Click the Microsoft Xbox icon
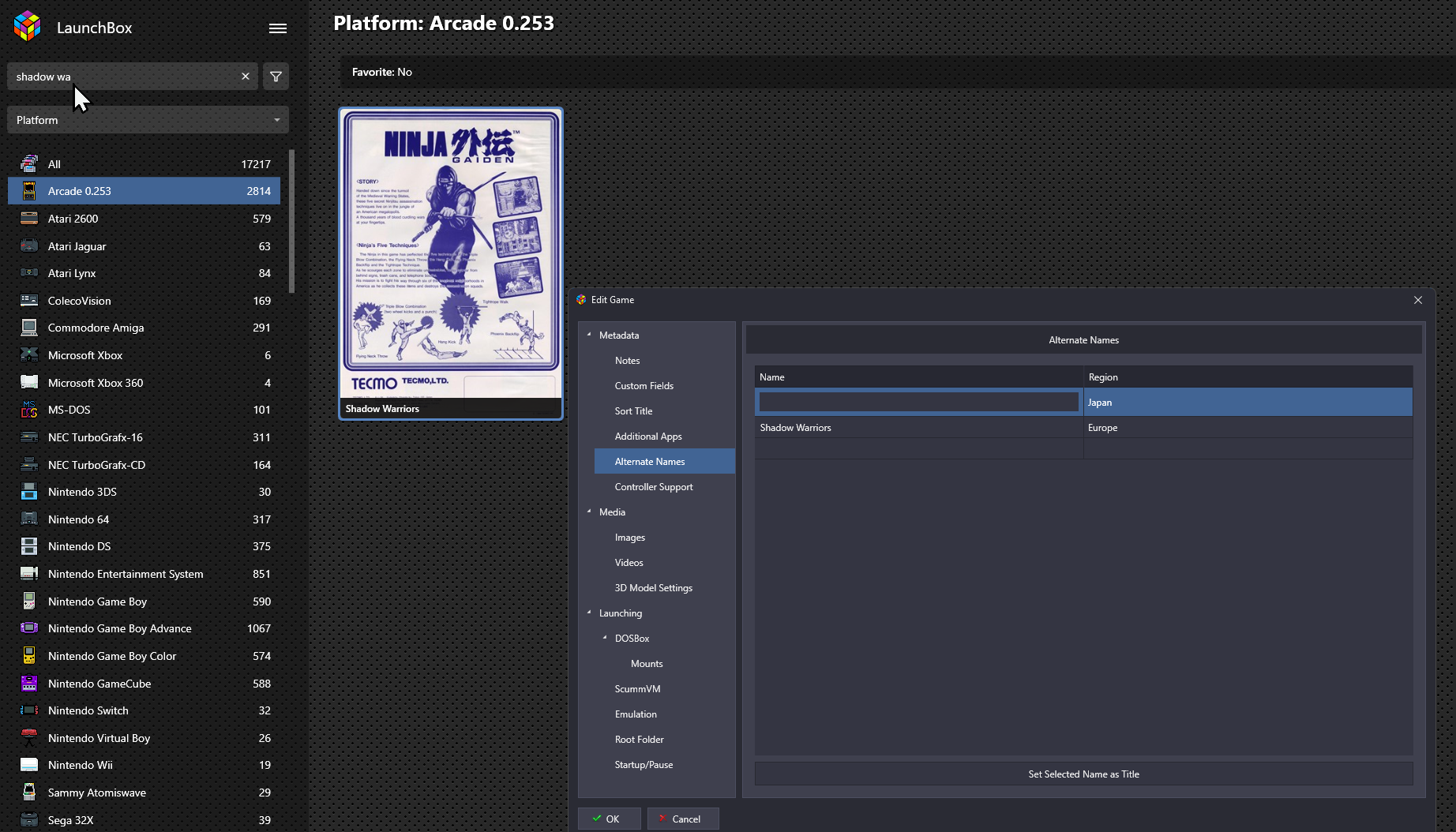 click(x=29, y=355)
